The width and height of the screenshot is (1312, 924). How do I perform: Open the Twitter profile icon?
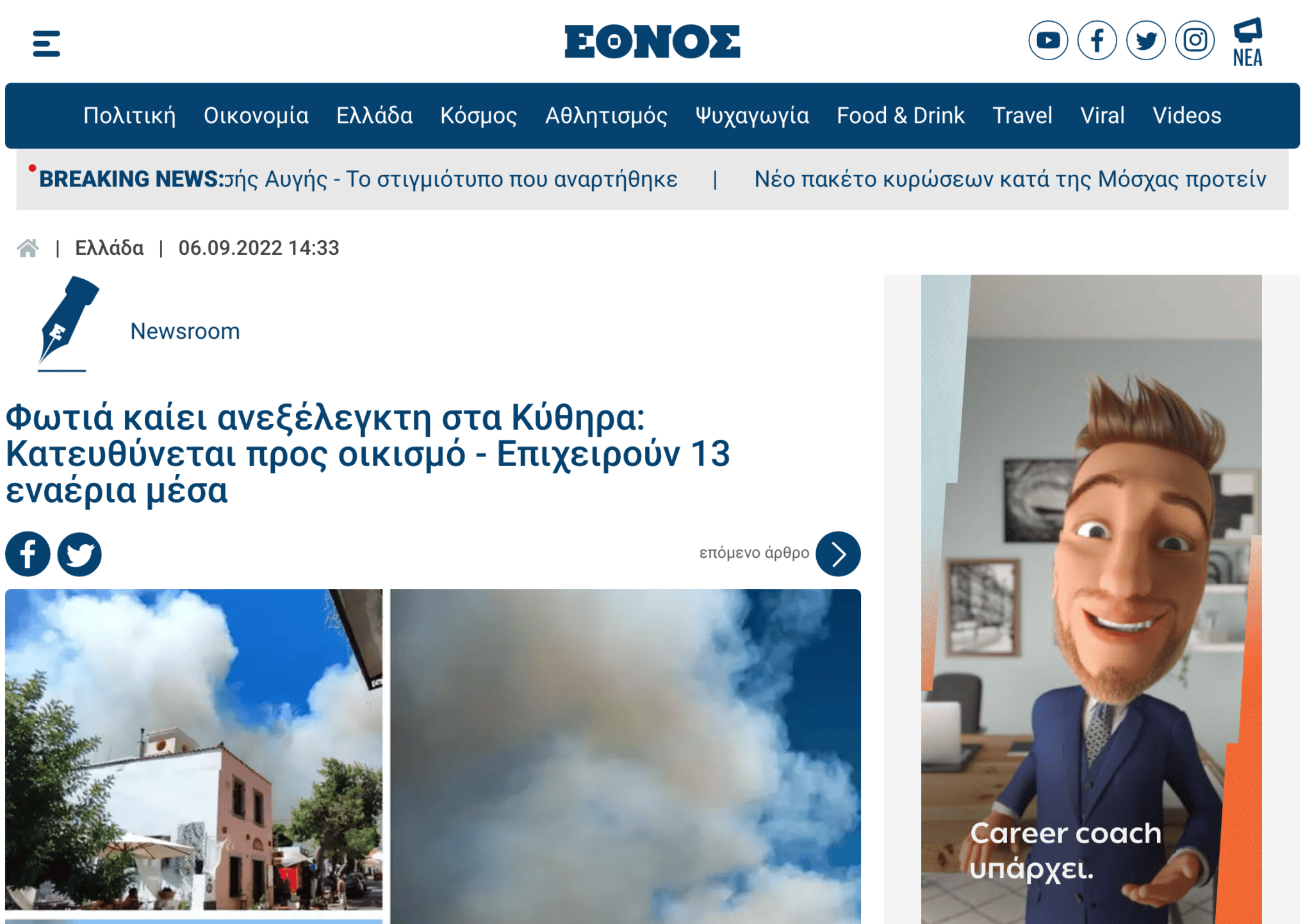[1146, 40]
